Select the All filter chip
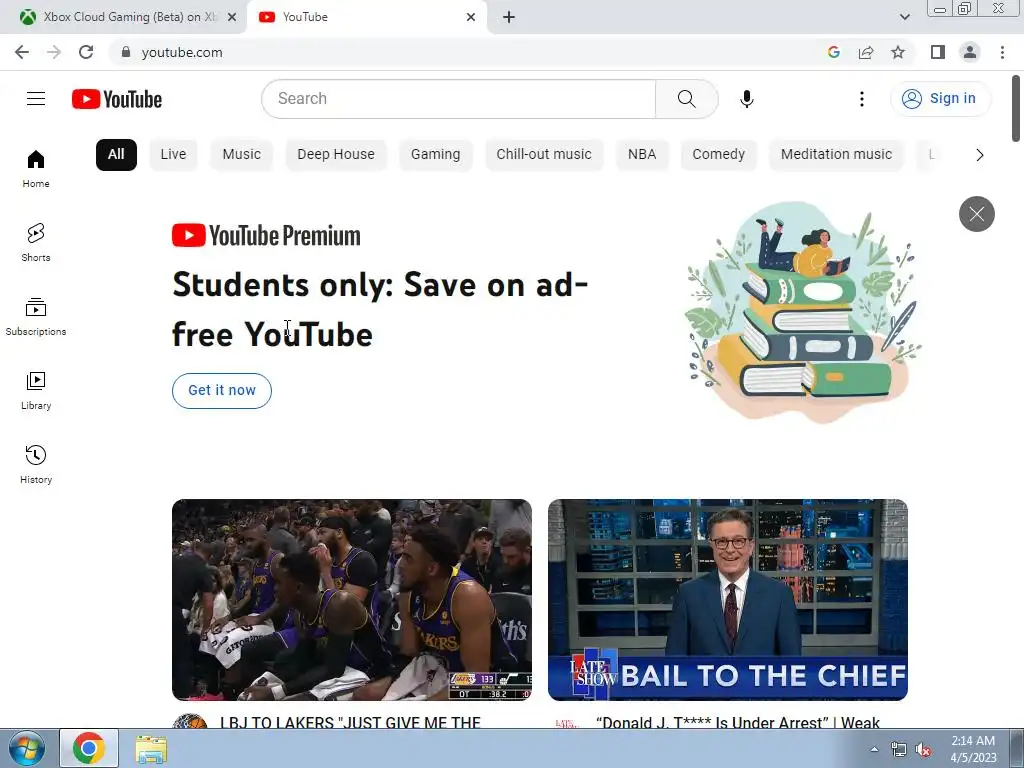Screen dimensions: 1024x768 pyautogui.click(x=116, y=155)
